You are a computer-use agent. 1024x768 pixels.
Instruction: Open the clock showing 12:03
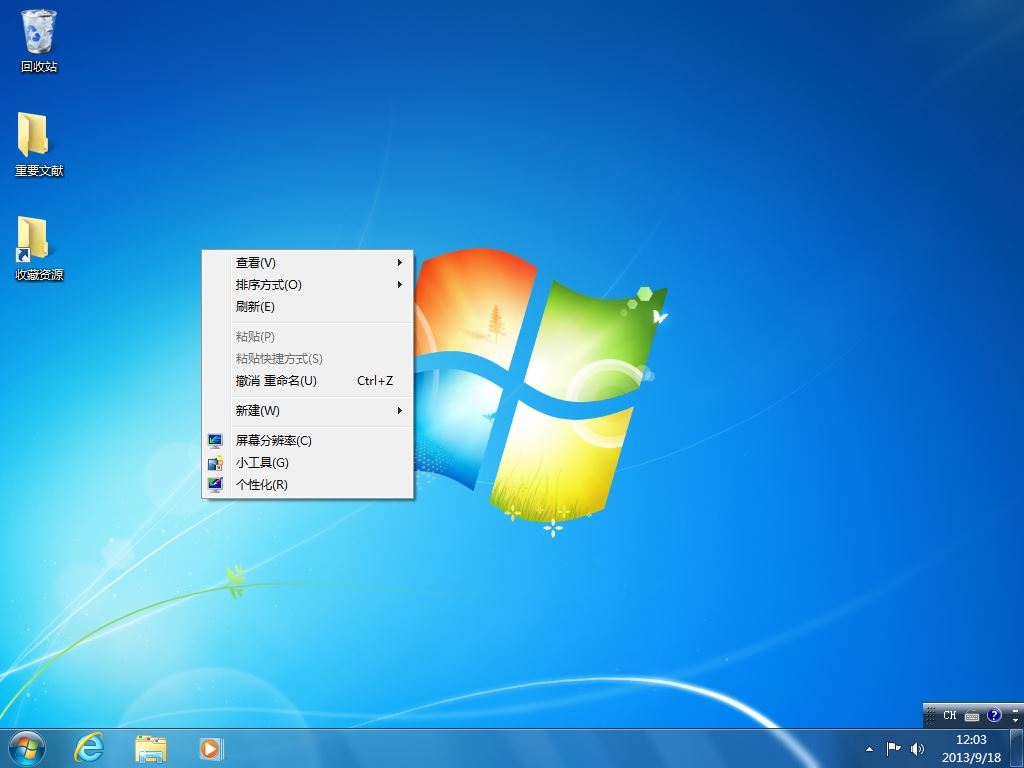(x=971, y=748)
